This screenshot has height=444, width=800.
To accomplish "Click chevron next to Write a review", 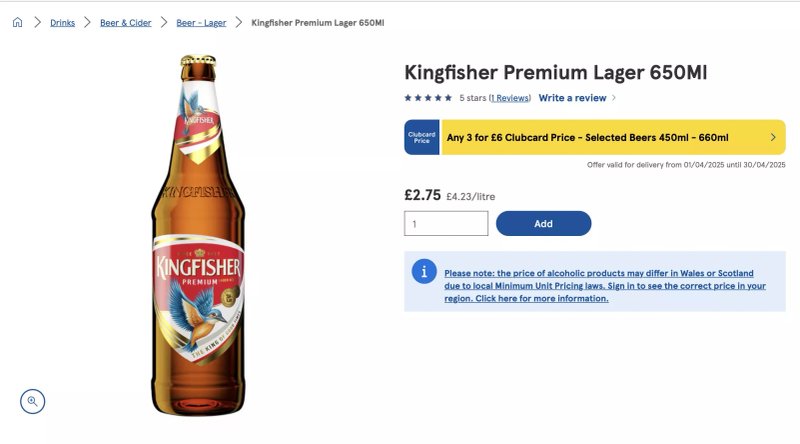I will (x=614, y=98).
